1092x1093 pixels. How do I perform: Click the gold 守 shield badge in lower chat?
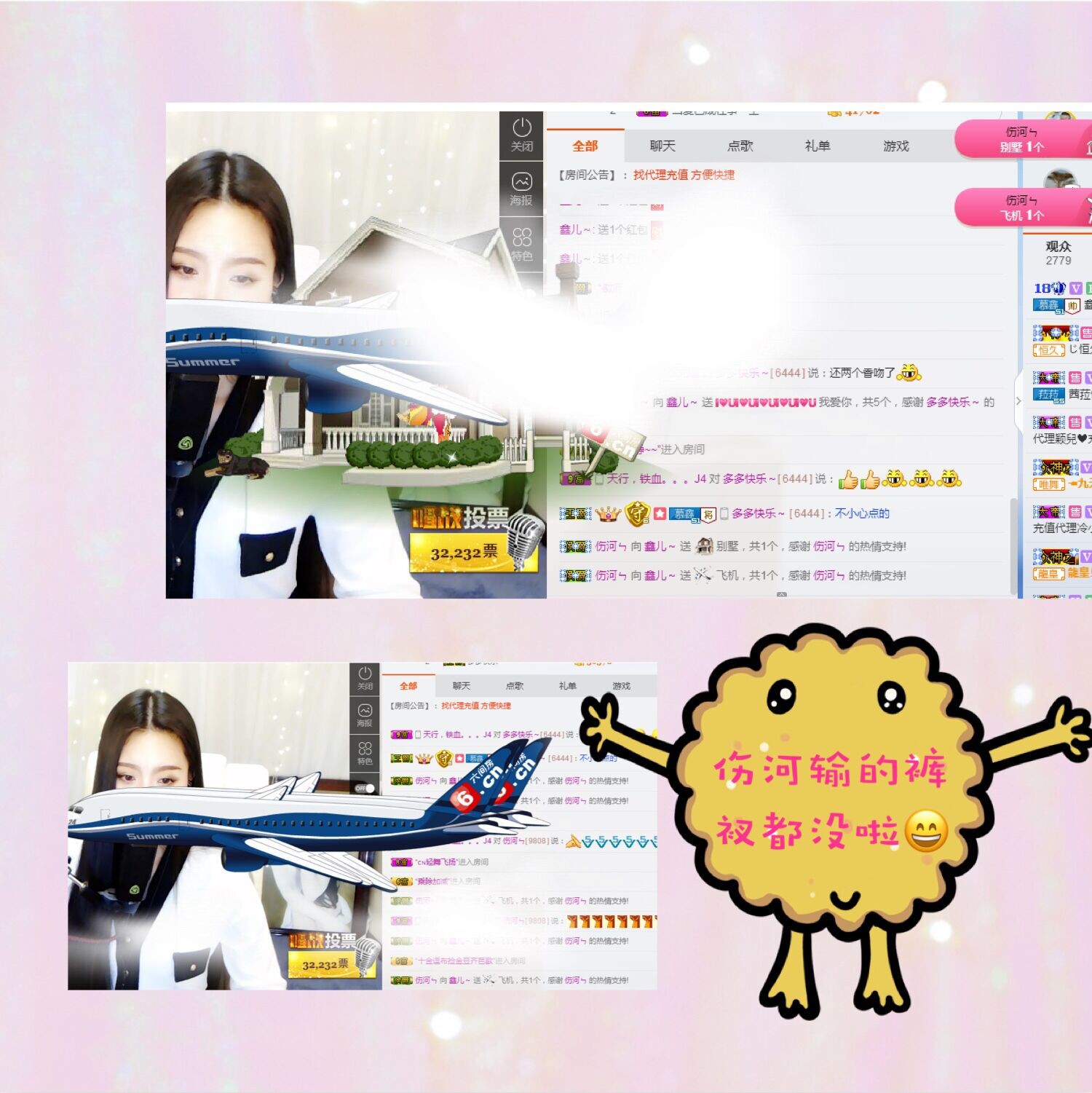[444, 758]
